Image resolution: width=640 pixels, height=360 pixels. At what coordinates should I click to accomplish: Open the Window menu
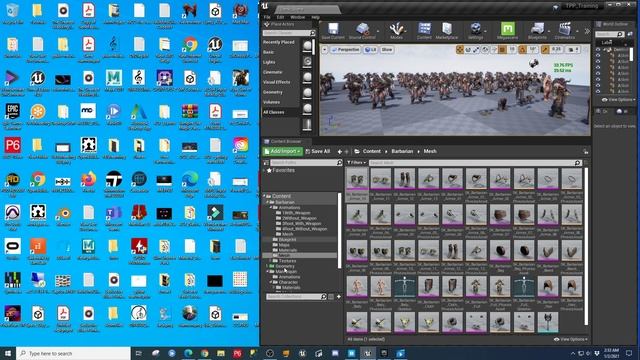tap(298, 17)
